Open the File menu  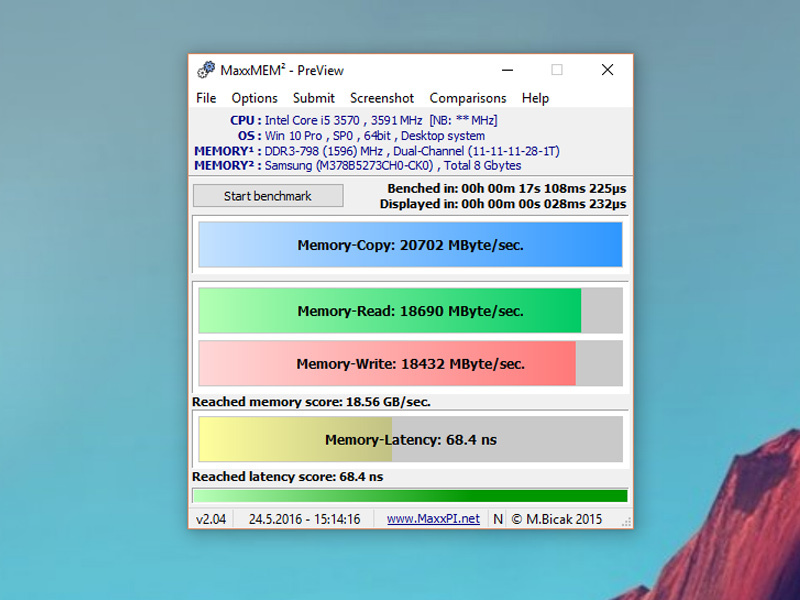pyautogui.click(x=206, y=98)
